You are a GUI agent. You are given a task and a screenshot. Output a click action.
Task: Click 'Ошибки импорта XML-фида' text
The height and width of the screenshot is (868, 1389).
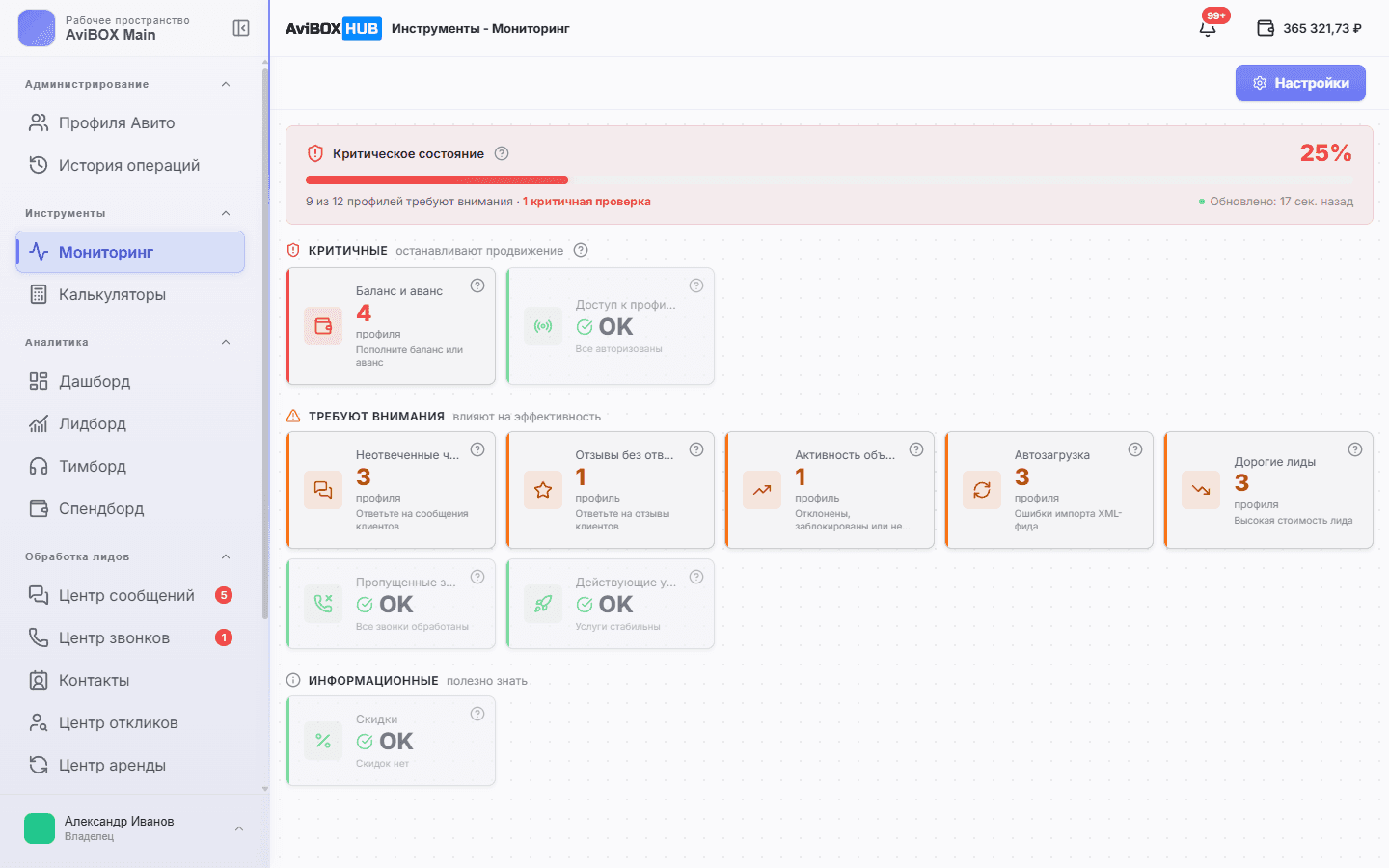click(1068, 520)
